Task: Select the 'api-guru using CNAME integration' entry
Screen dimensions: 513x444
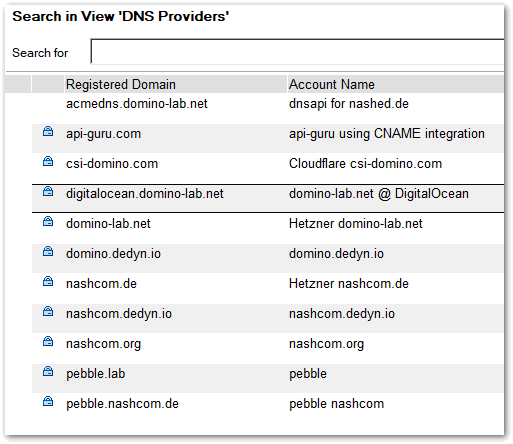Action: pyautogui.click(x=387, y=134)
